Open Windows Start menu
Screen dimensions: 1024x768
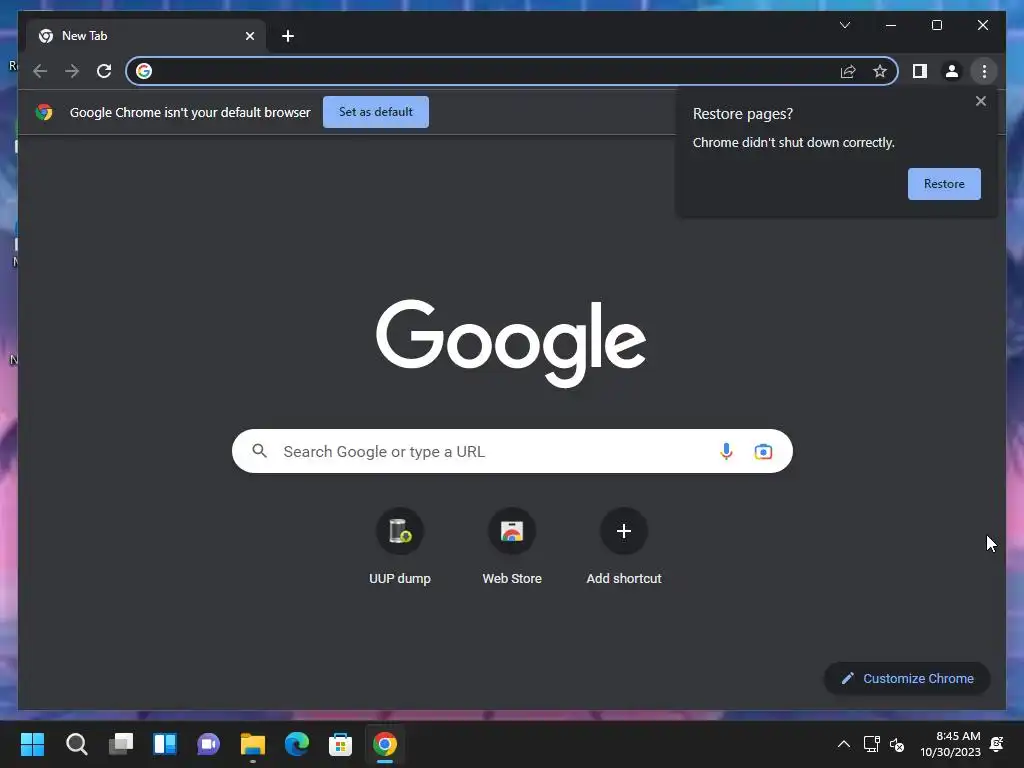click(32, 744)
